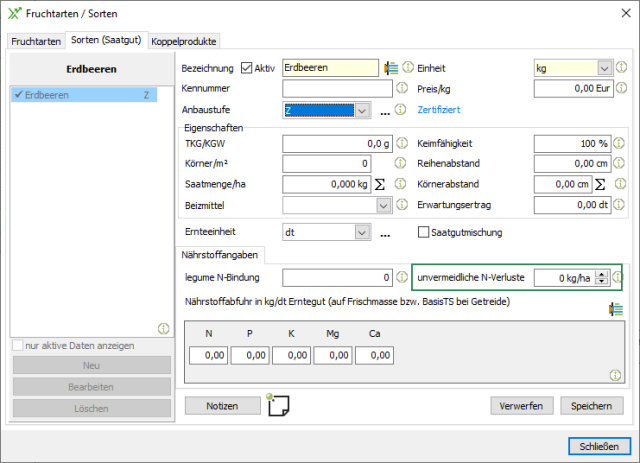The image size is (640, 463).
Task: Increase unvermeidliche N-Verluste with spinner up arrow
Action: click(x=600, y=273)
